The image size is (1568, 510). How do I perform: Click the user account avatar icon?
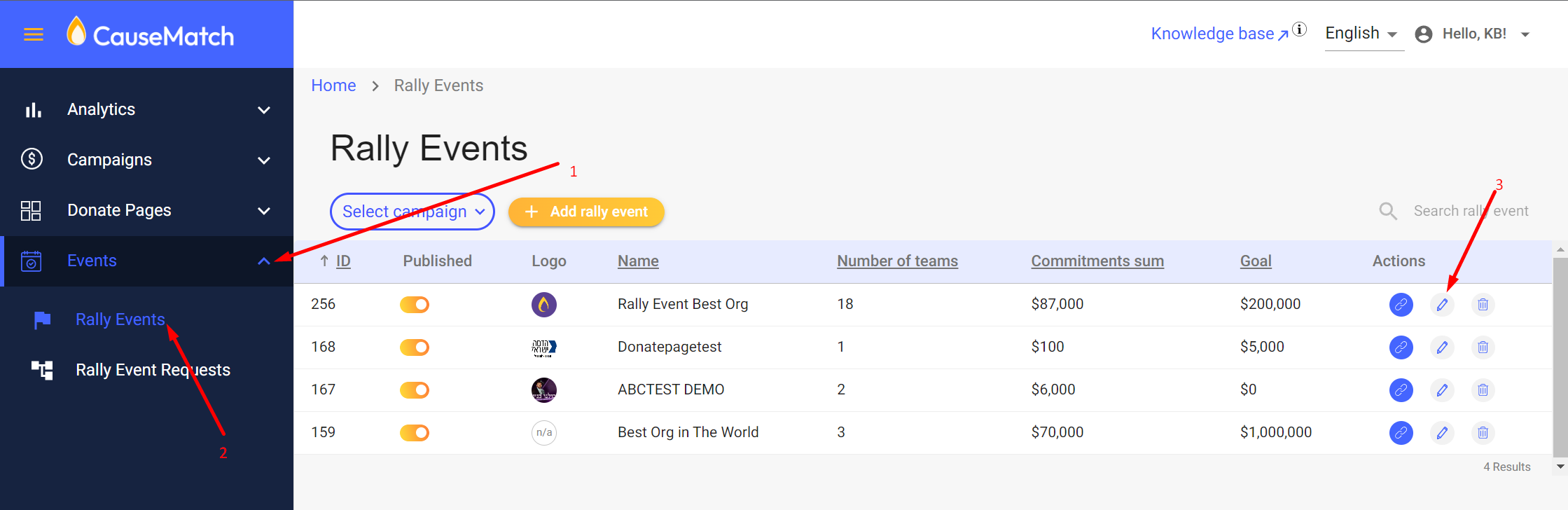(1424, 34)
